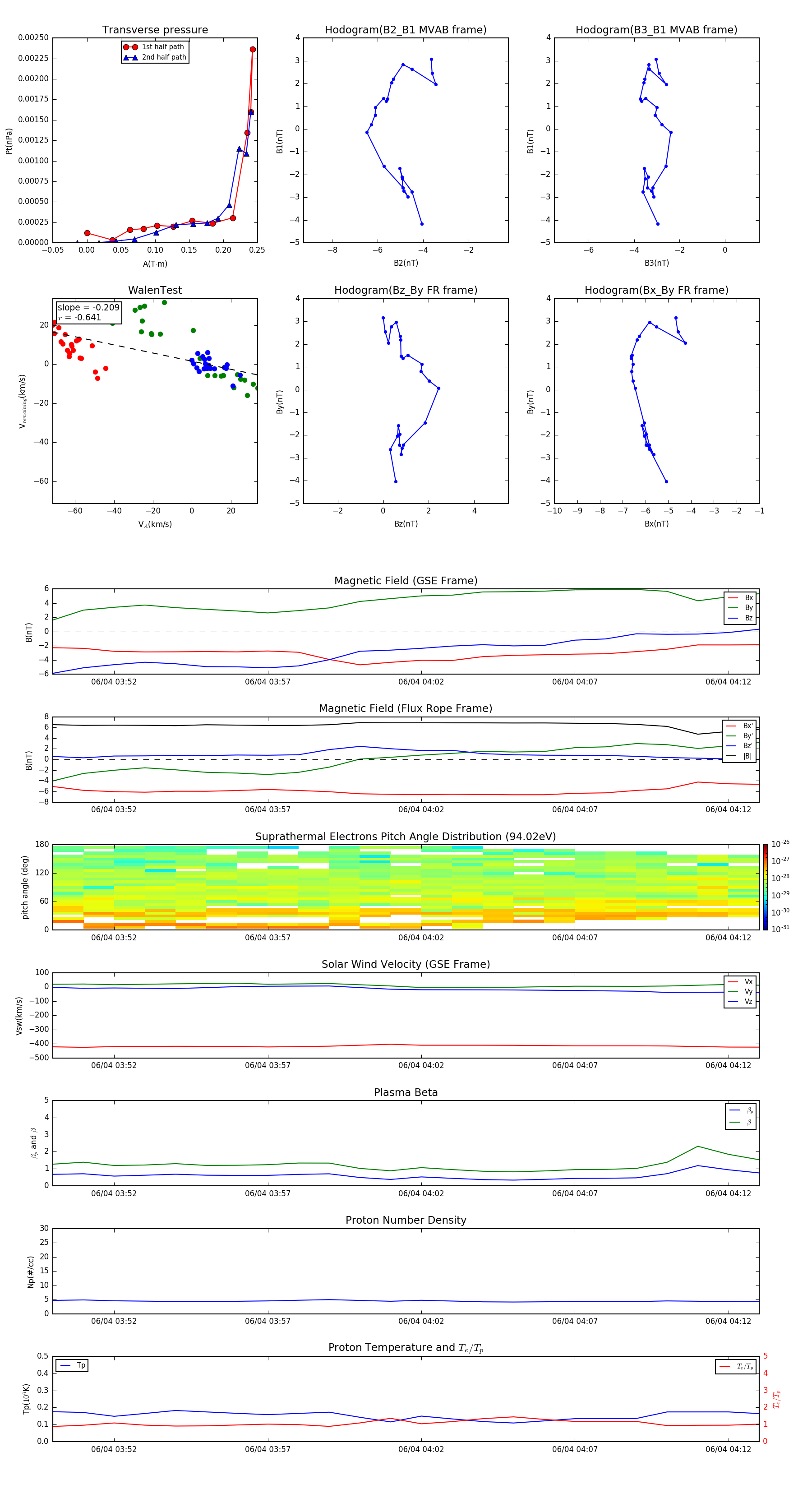Select the 'Proton Temperature and Te/Tp' title
Image resolution: width=812 pixels, height=1489 pixels.
[x=406, y=1347]
